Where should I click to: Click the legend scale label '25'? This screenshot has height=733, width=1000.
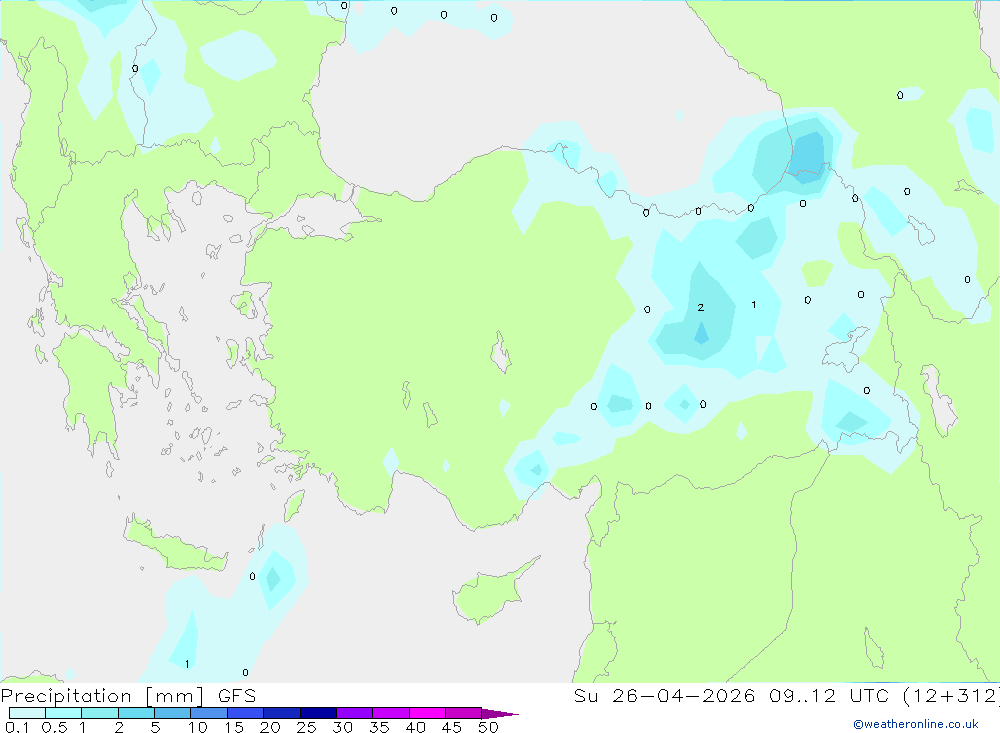306,727
